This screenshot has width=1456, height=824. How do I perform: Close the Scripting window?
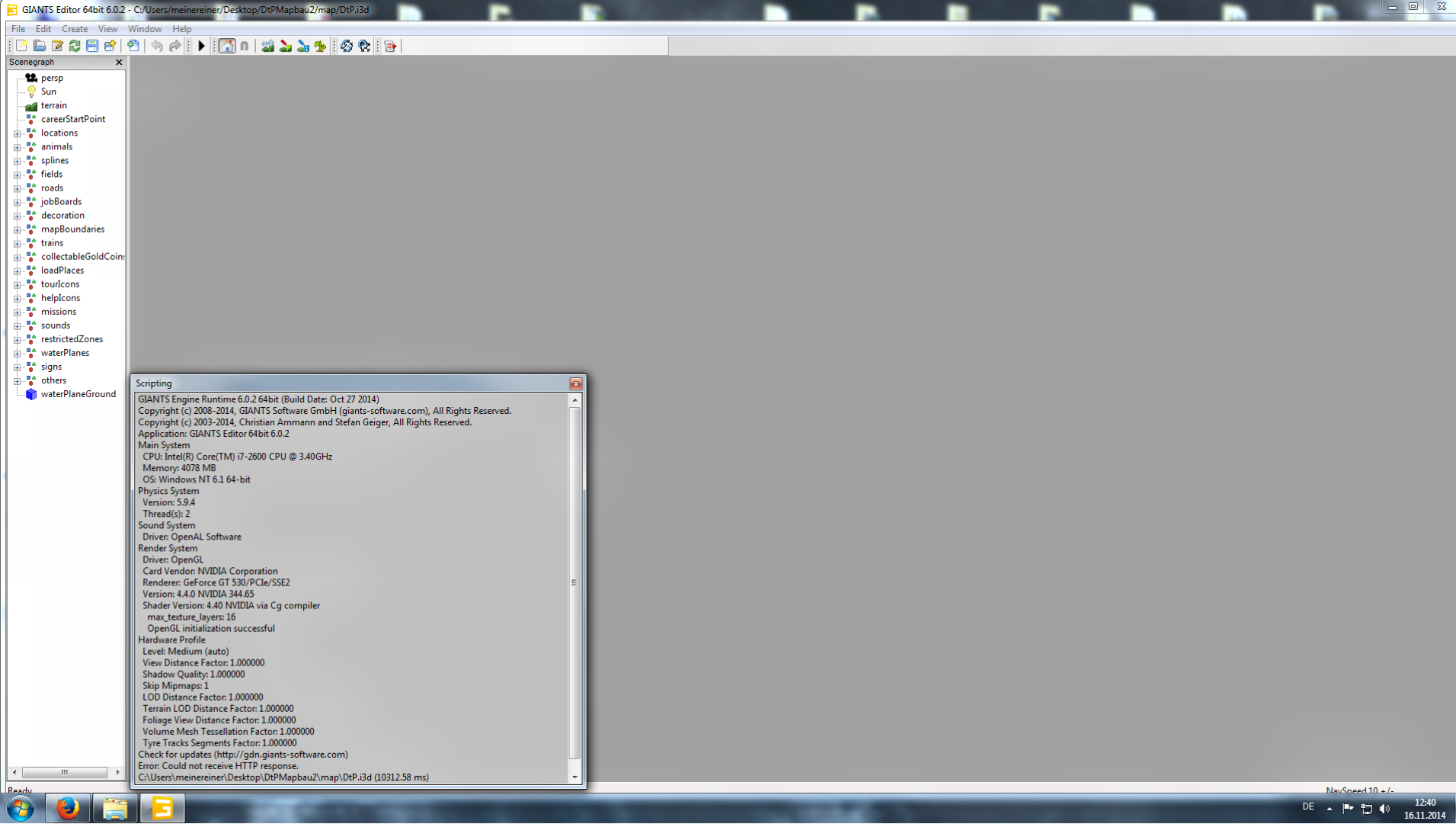coord(576,383)
